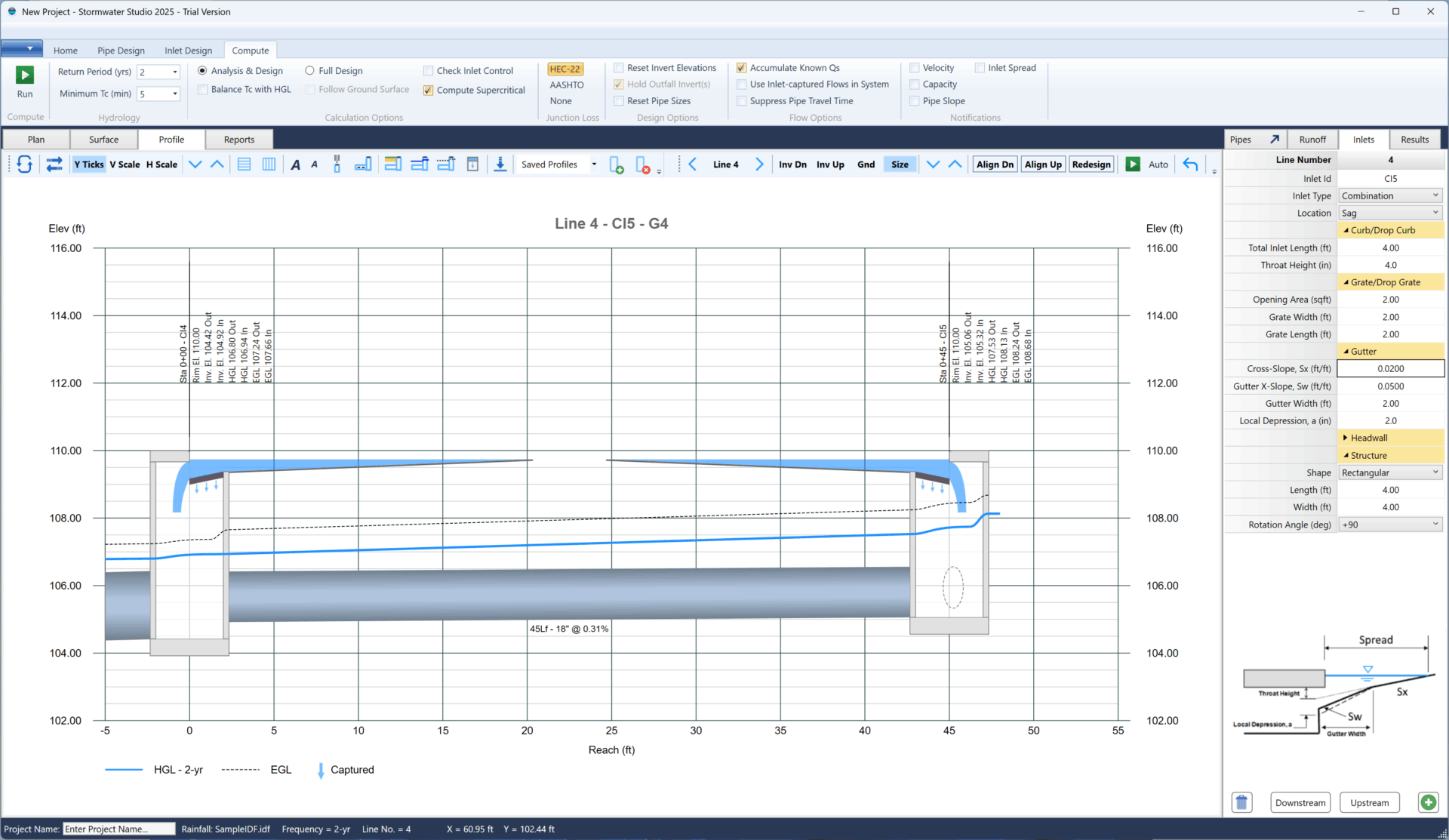This screenshot has height=840, width=1449.
Task: Click the add saved profile icon
Action: coord(617,165)
